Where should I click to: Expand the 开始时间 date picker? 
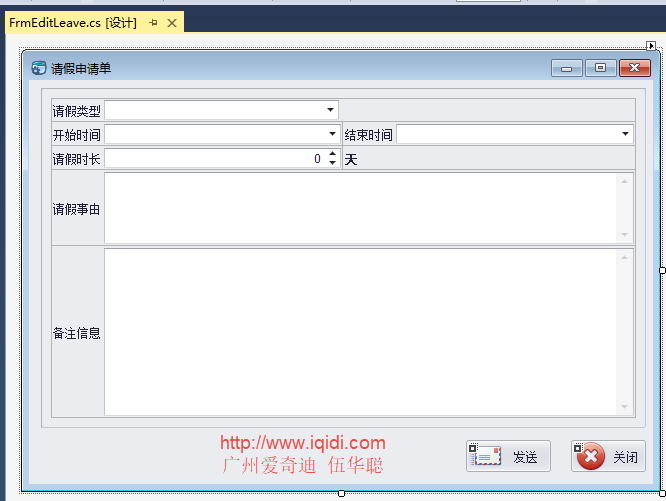tap(332, 134)
